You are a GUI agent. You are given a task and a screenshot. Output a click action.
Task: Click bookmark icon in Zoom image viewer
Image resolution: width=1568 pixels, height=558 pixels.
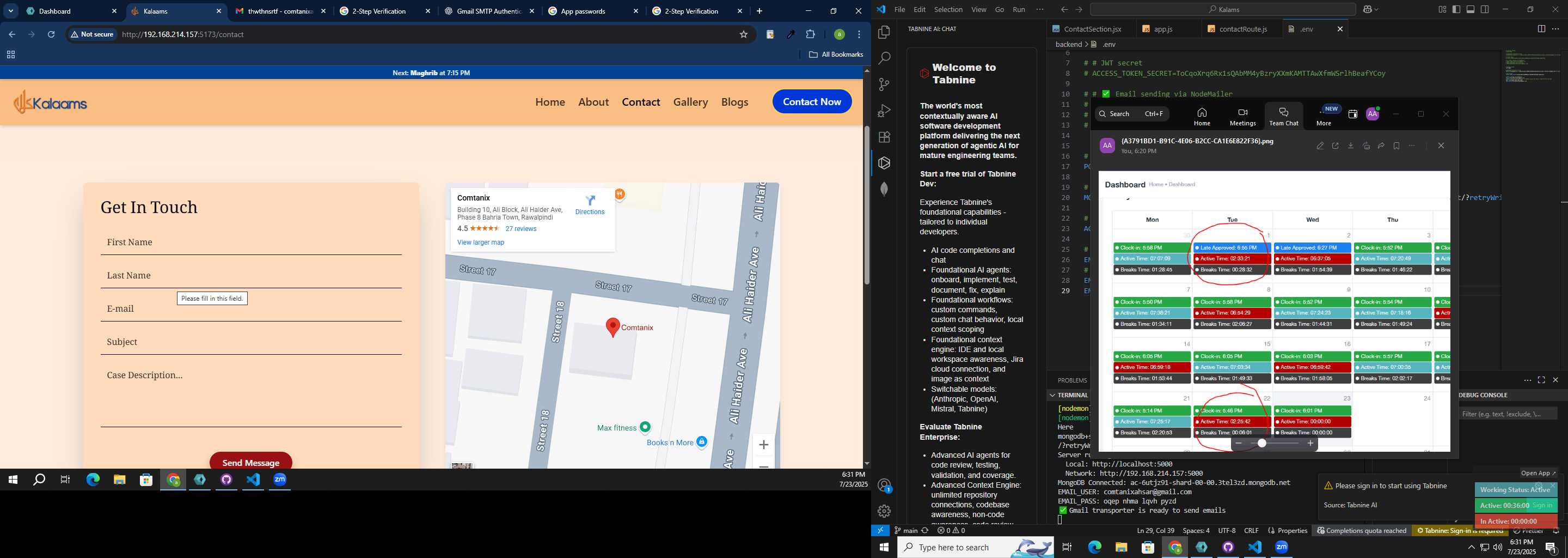click(x=1396, y=146)
